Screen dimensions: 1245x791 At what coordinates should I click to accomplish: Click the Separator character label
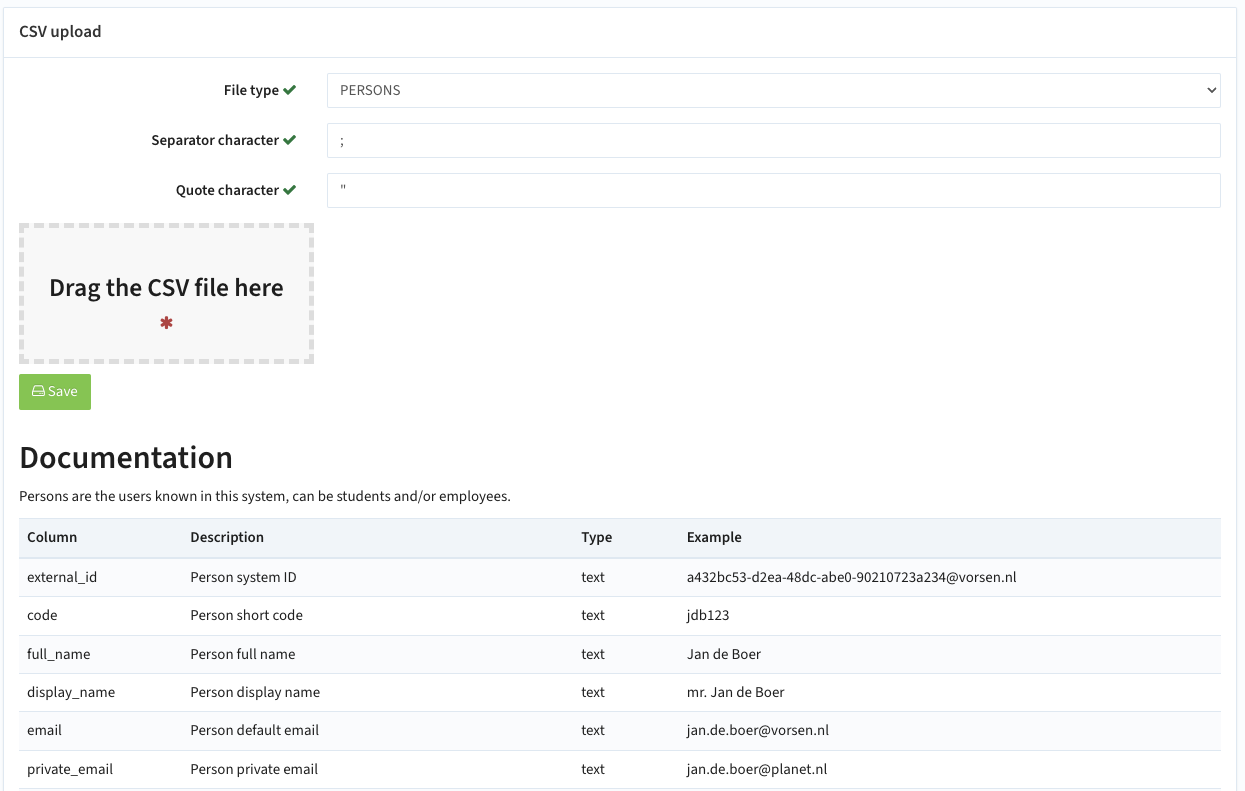click(215, 140)
